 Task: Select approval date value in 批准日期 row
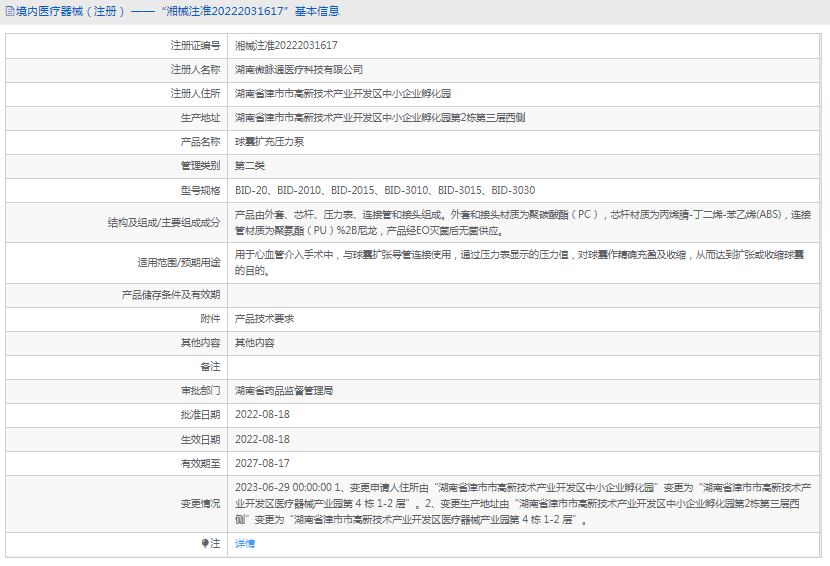point(262,415)
